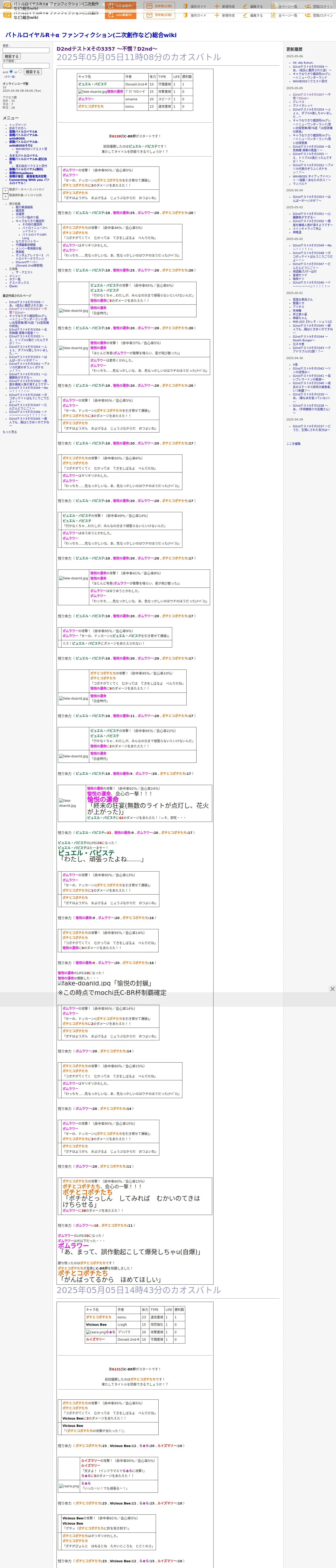This screenshot has height=1568, width=336.
Task: Open トップページ in the menu
Action: [18, 125]
